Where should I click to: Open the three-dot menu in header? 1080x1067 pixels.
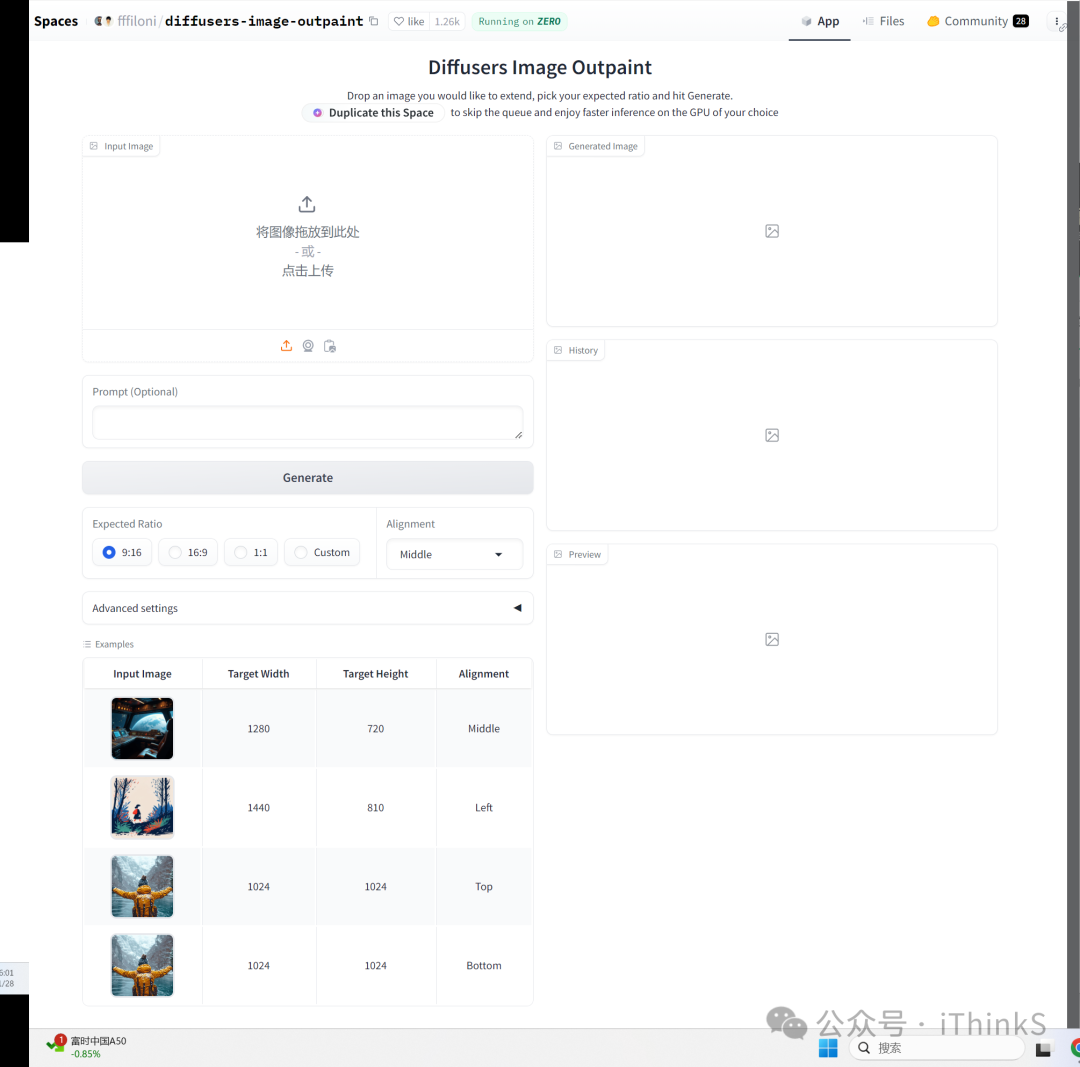pos(1057,21)
